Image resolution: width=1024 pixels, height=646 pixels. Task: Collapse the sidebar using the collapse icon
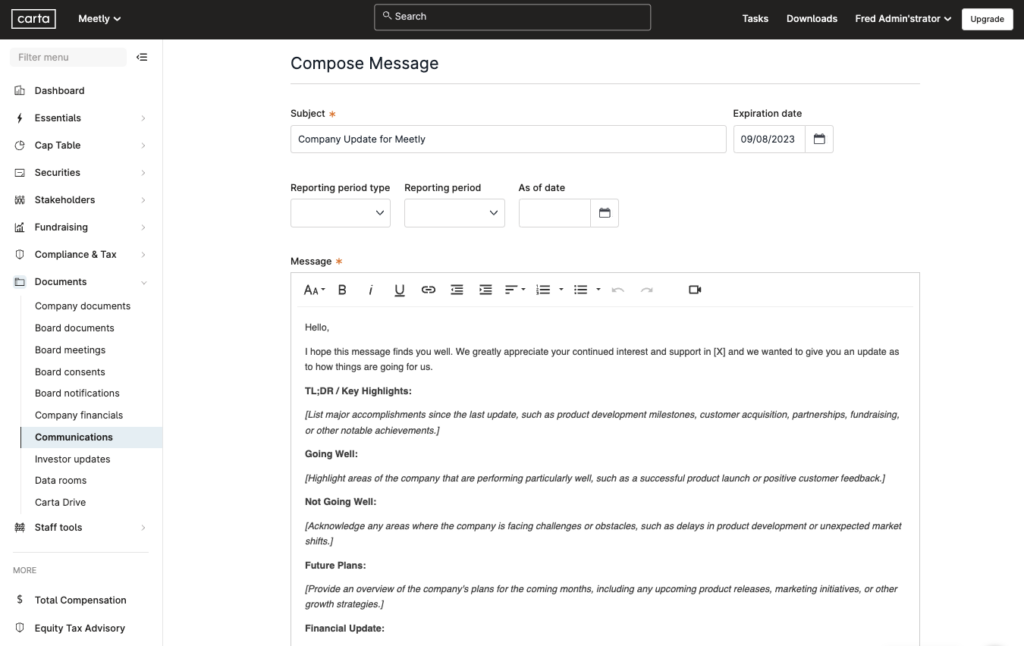[142, 57]
